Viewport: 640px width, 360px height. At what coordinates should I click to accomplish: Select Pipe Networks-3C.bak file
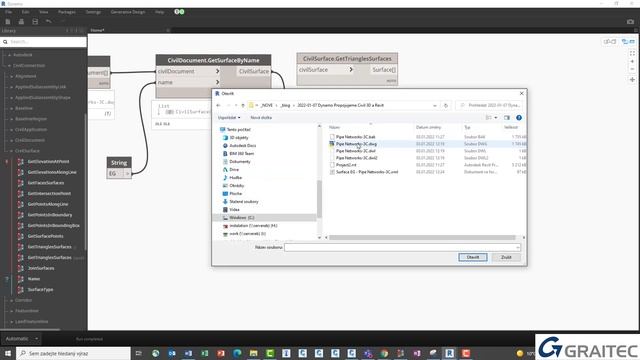click(355, 137)
